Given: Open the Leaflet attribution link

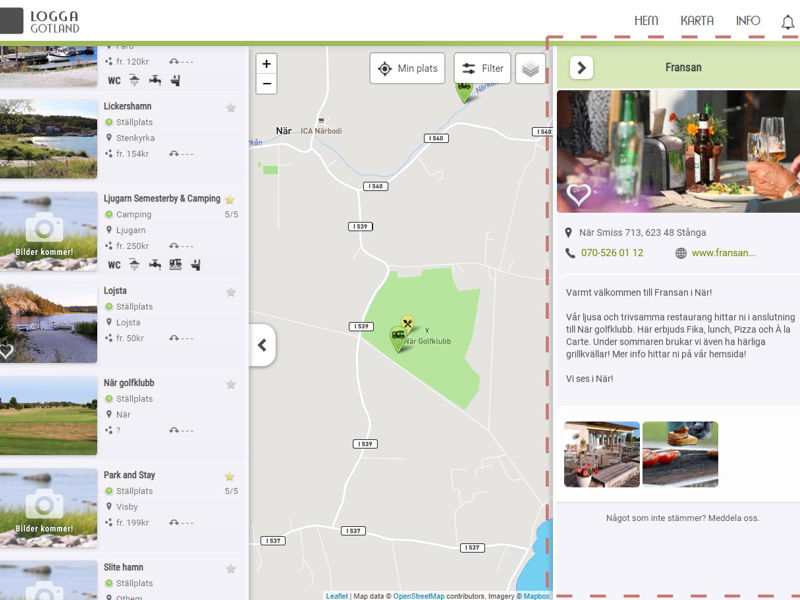Looking at the screenshot, I should [337, 596].
